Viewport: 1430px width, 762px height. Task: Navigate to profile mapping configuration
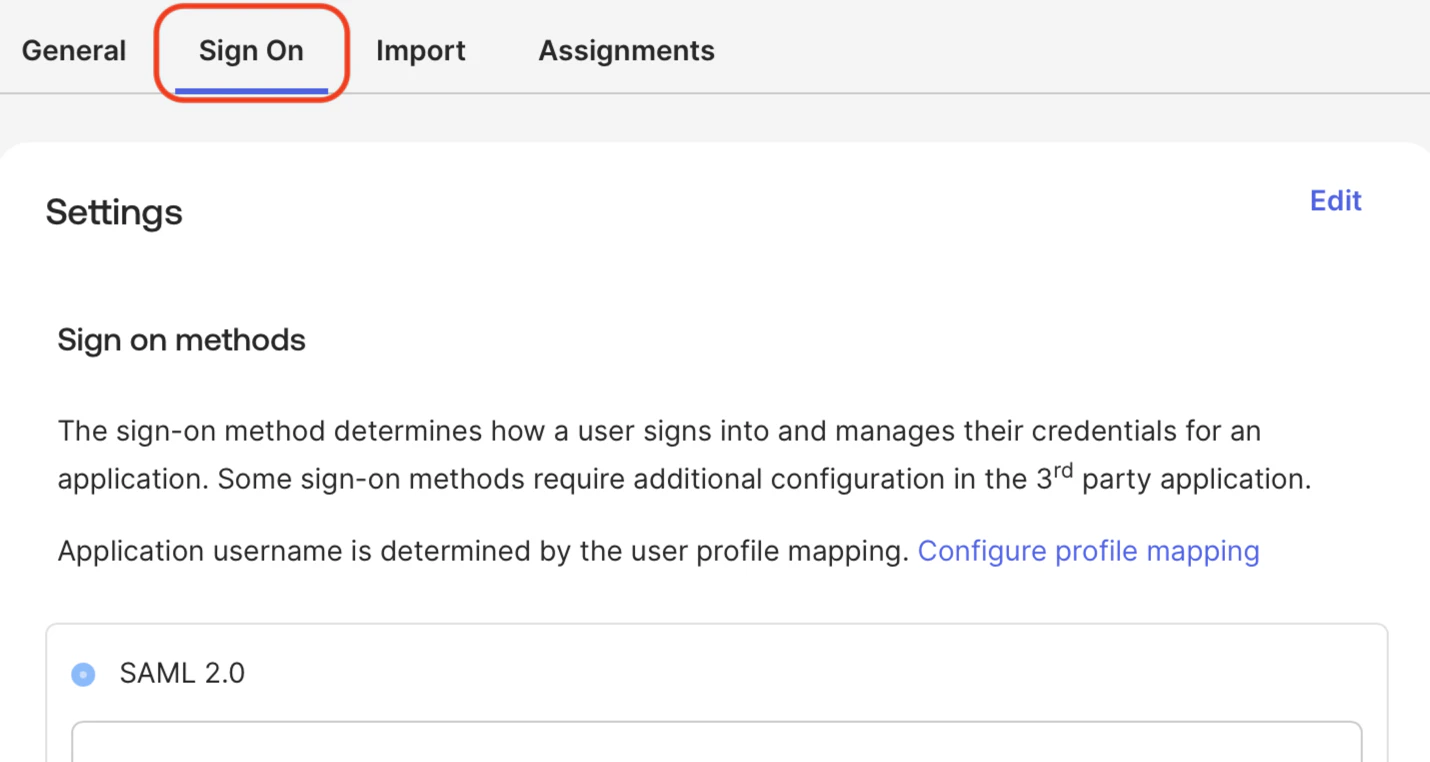(x=1088, y=550)
